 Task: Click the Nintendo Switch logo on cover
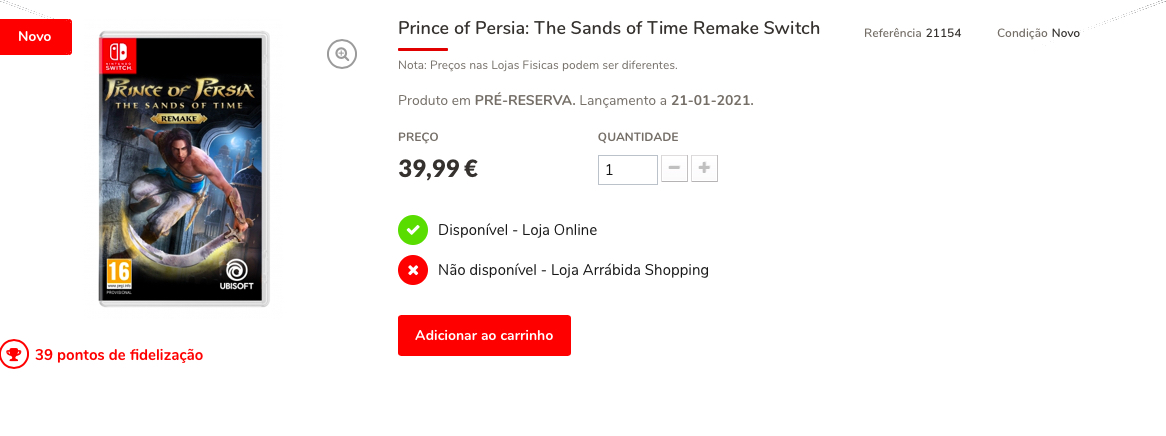click(x=117, y=55)
